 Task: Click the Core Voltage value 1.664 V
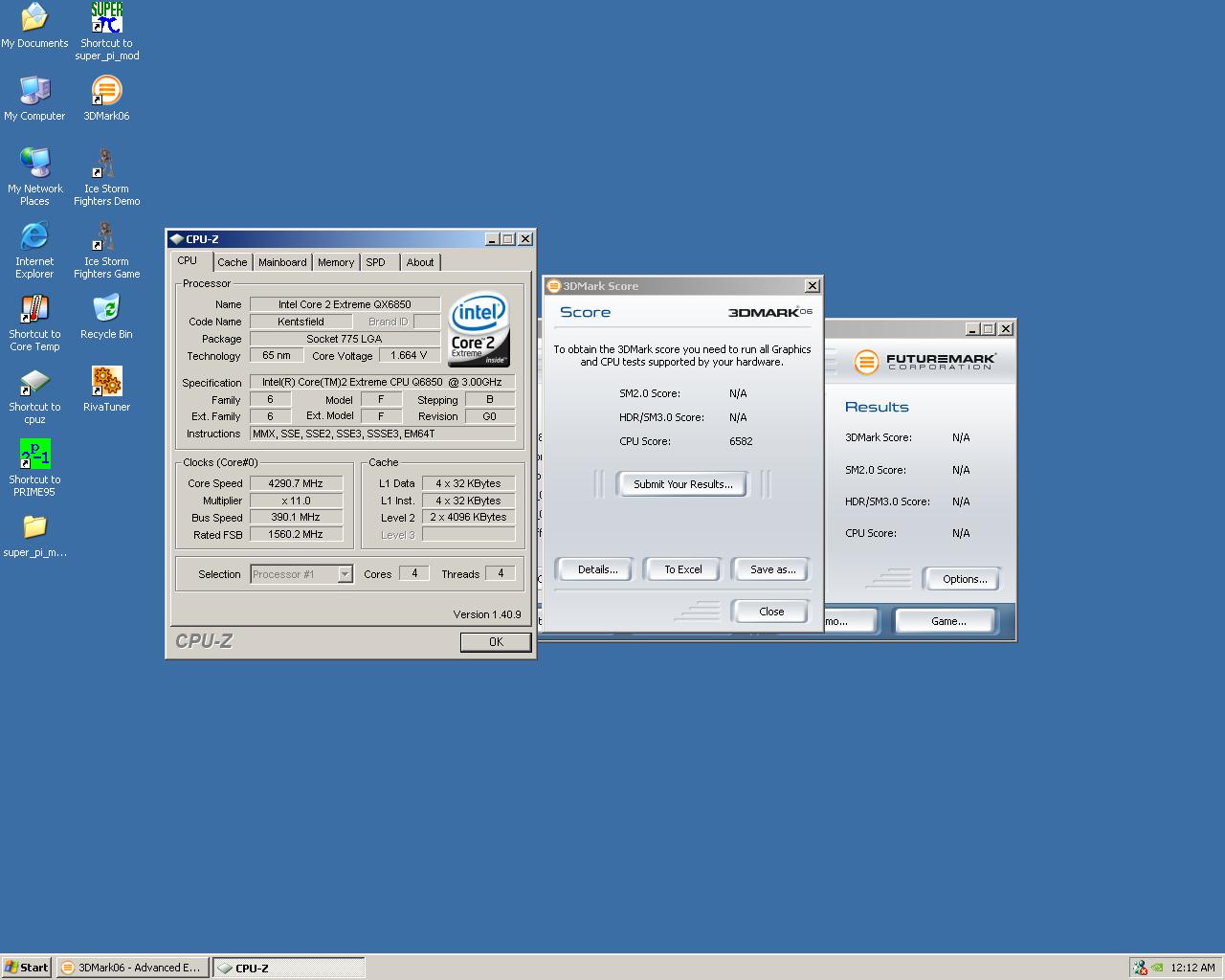[x=410, y=355]
